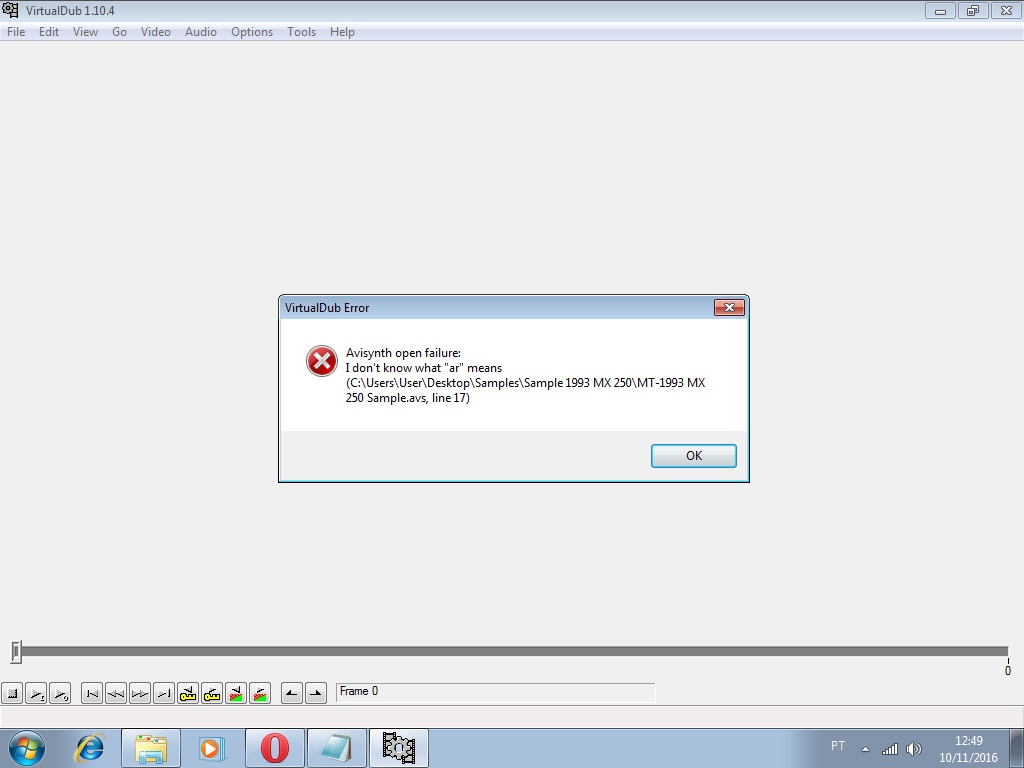Open the File menu

16,32
